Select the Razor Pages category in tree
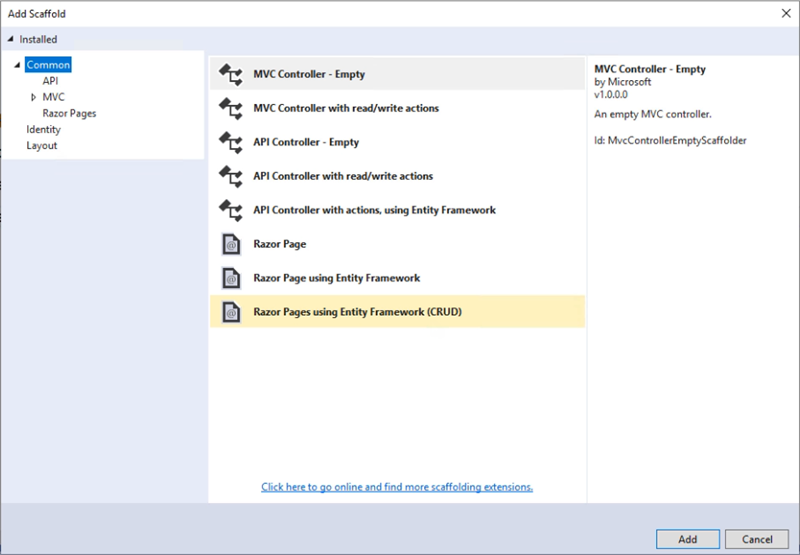Viewport: 800px width, 555px height. point(69,113)
